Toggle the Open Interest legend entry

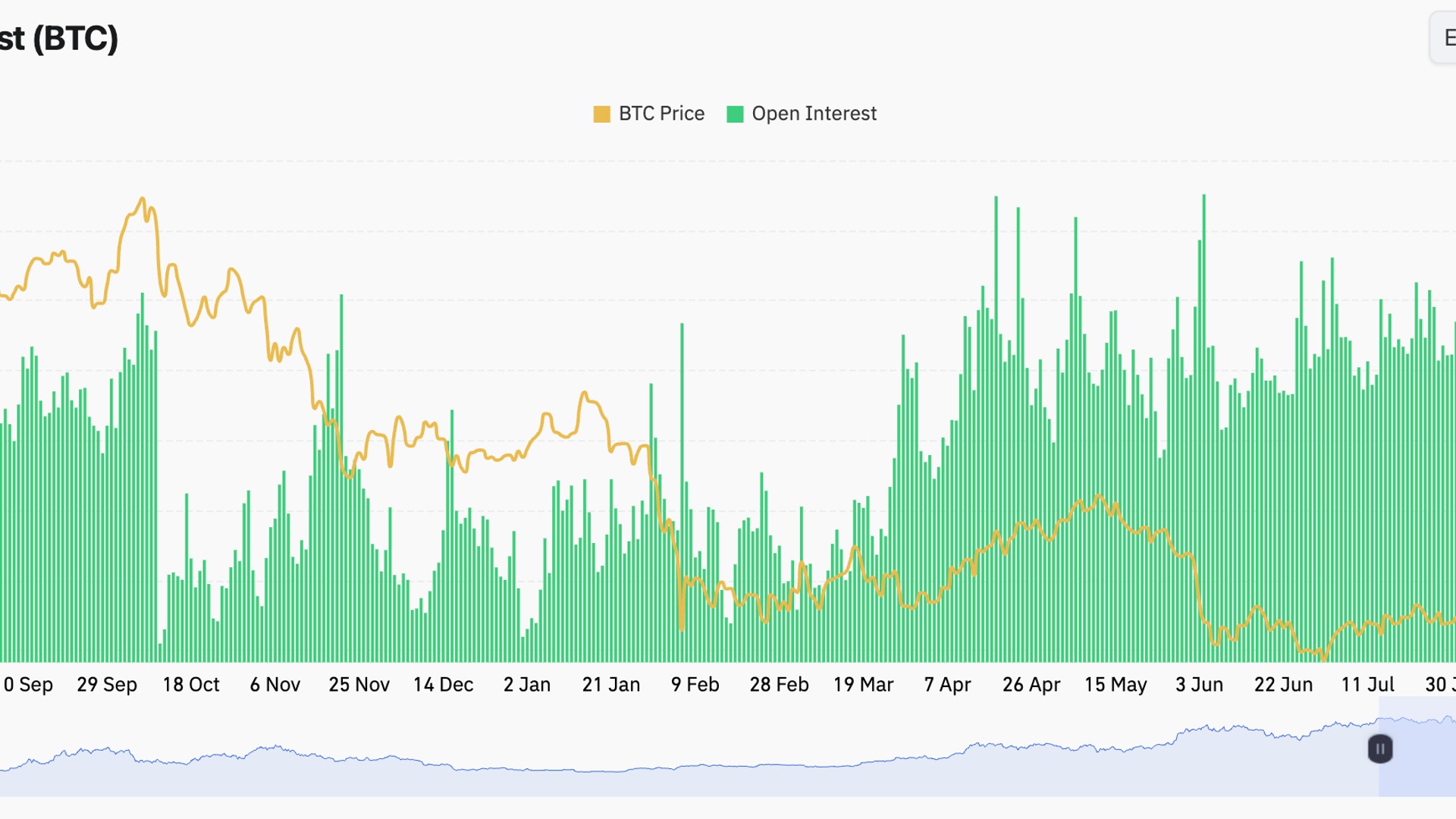[802, 114]
